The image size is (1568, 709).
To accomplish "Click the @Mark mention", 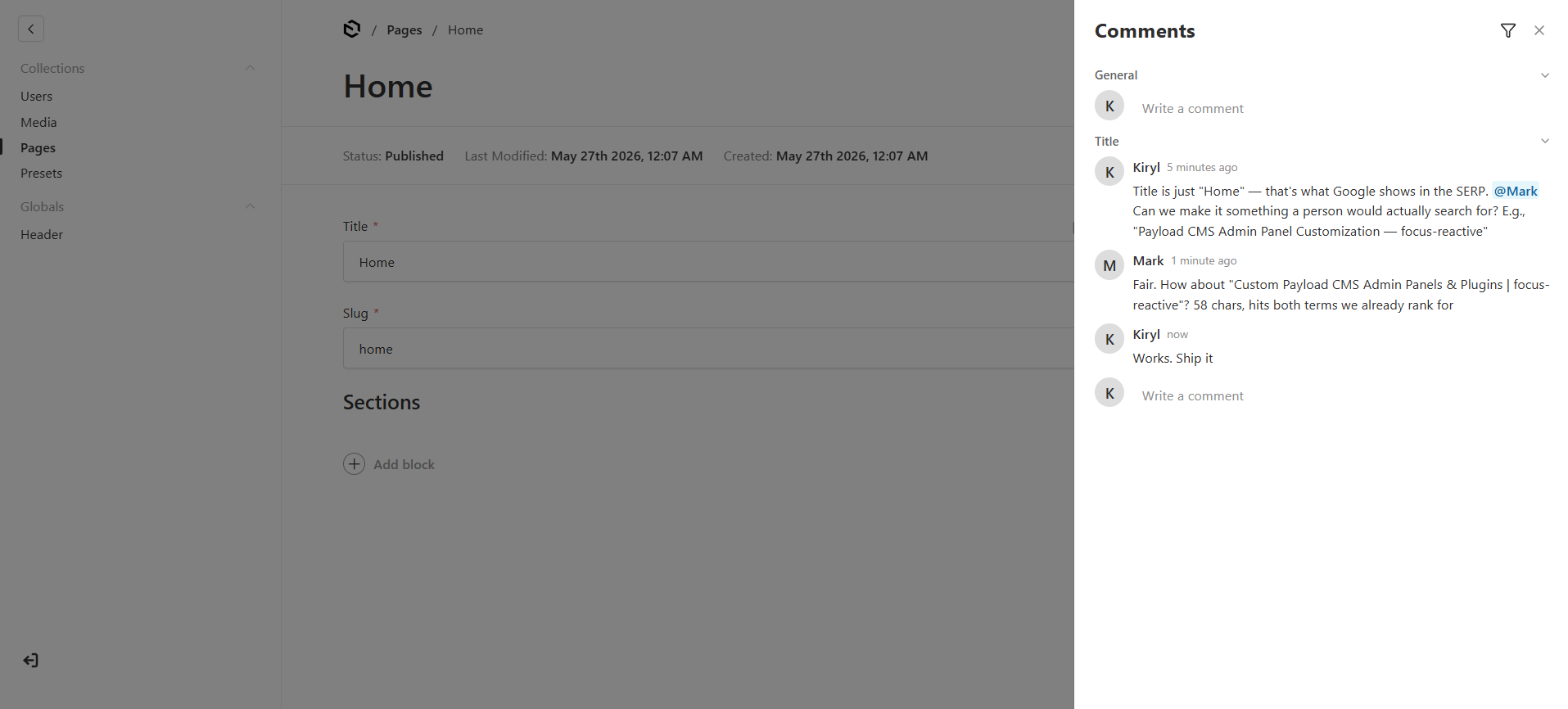I will 1515,191.
